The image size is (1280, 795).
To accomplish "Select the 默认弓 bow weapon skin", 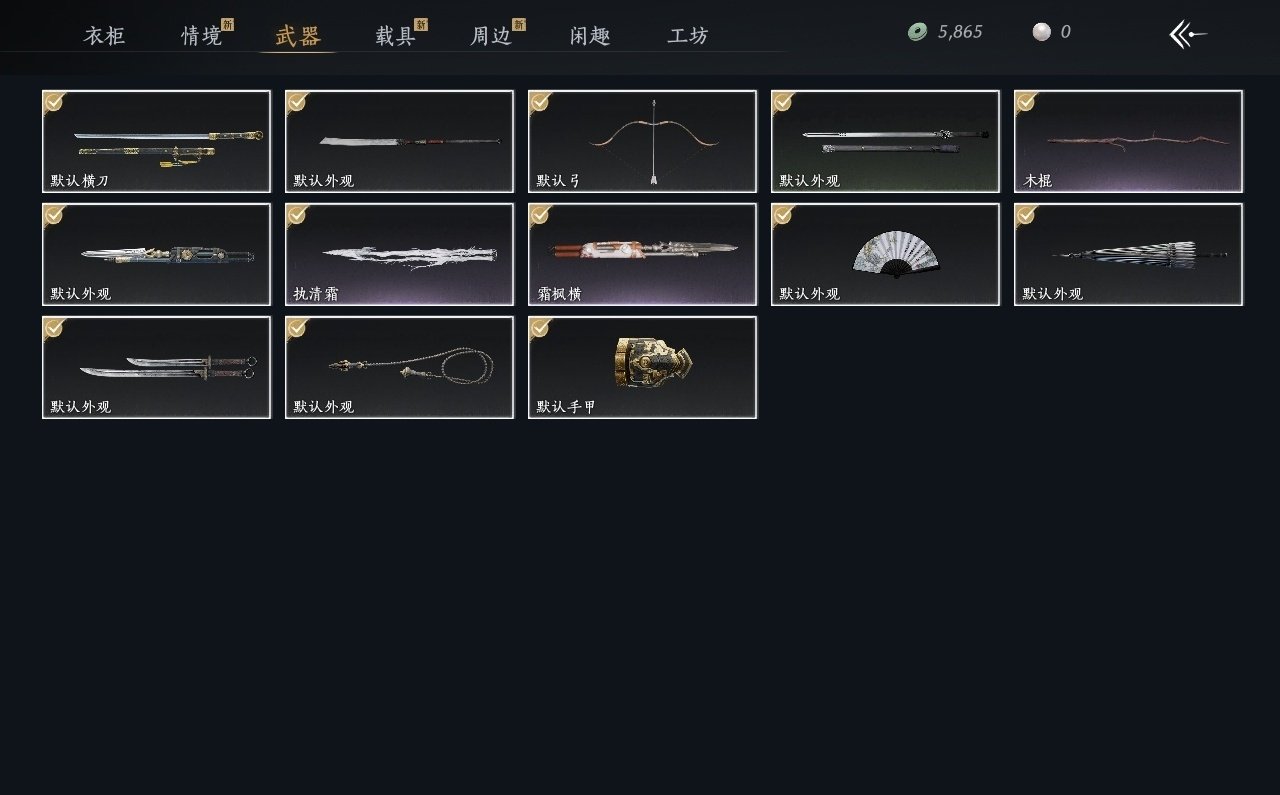I will tap(642, 141).
